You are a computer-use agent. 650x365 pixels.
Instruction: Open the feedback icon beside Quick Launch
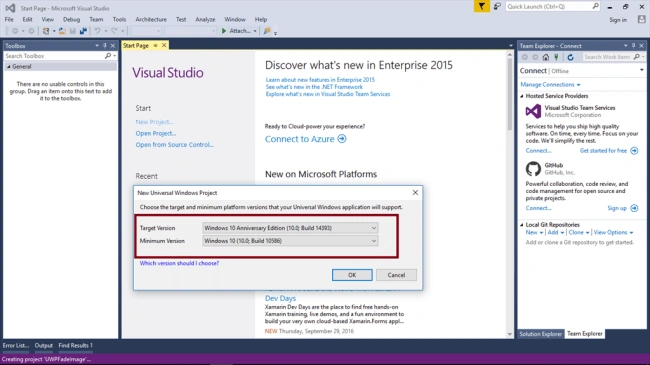pyautogui.click(x=497, y=7)
